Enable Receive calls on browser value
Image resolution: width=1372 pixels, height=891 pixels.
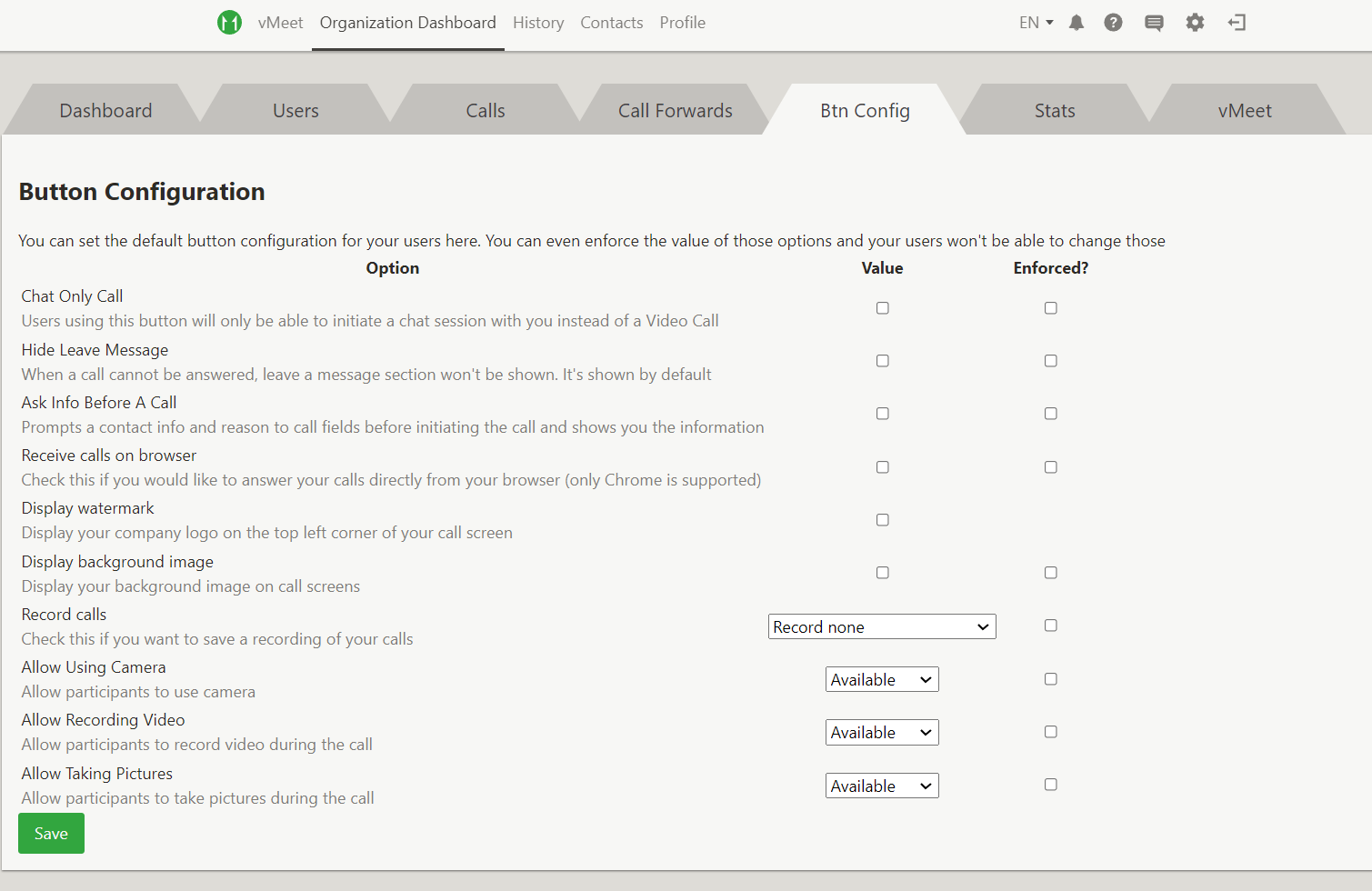[x=882, y=467]
